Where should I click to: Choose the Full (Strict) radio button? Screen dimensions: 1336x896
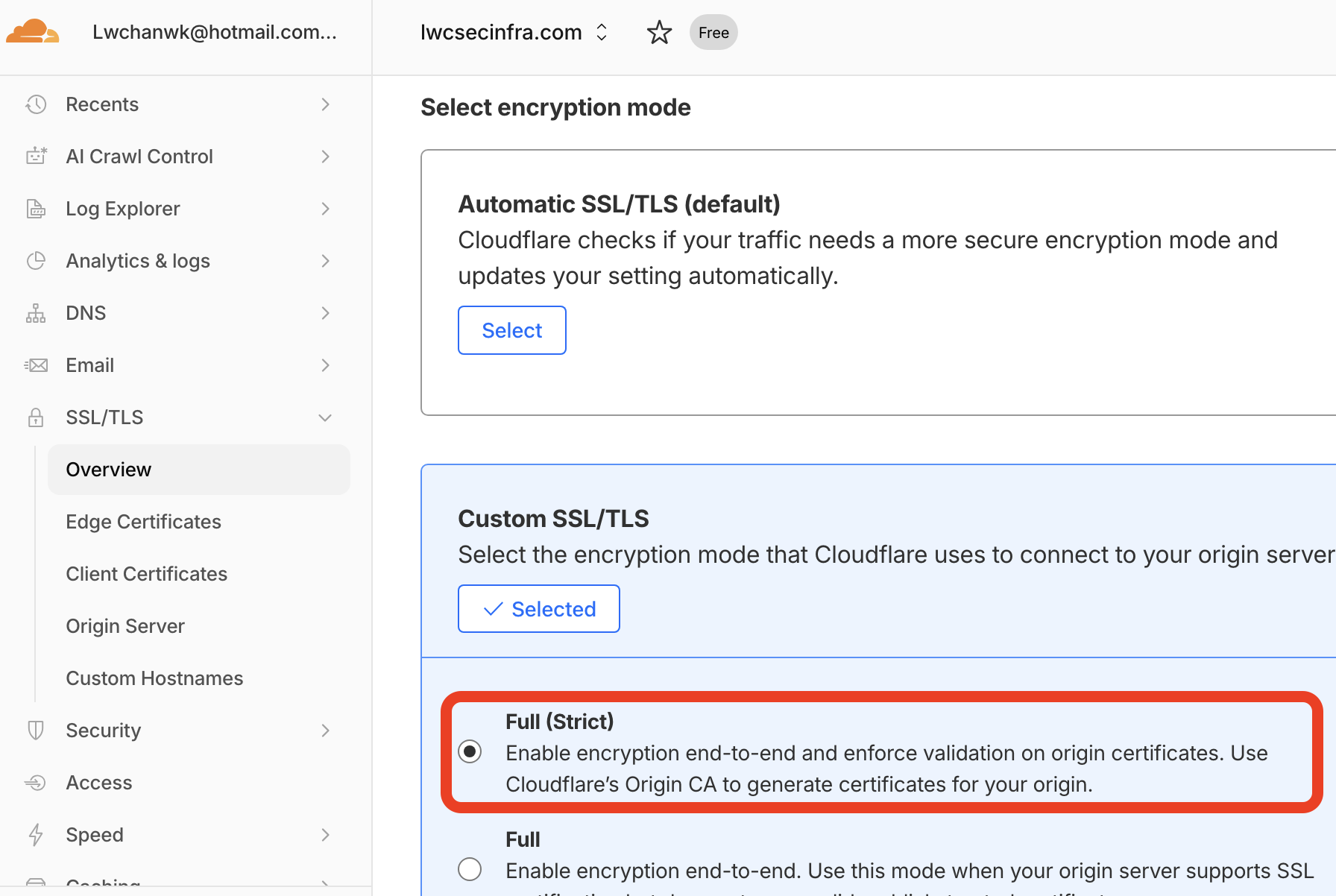470,751
